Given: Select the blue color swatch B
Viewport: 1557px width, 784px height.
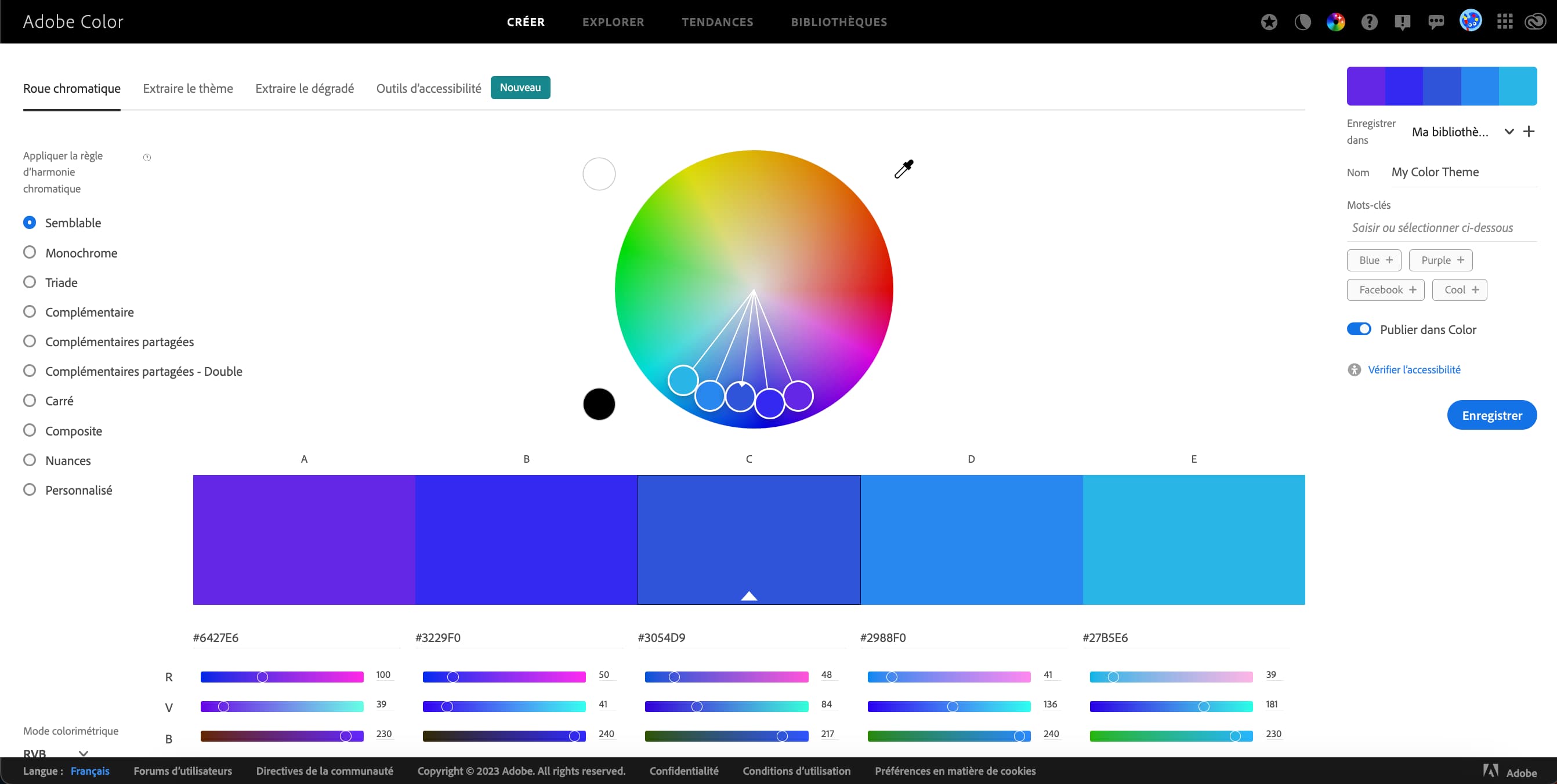Looking at the screenshot, I should click(527, 539).
